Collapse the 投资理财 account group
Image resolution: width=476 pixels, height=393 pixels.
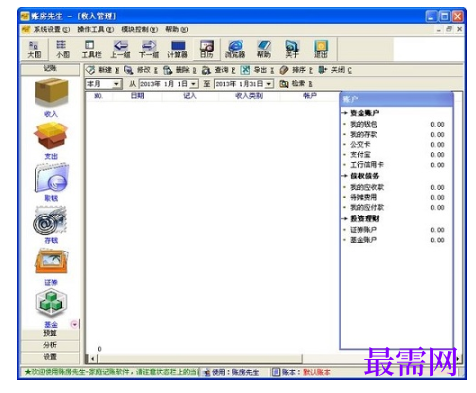tap(345, 218)
